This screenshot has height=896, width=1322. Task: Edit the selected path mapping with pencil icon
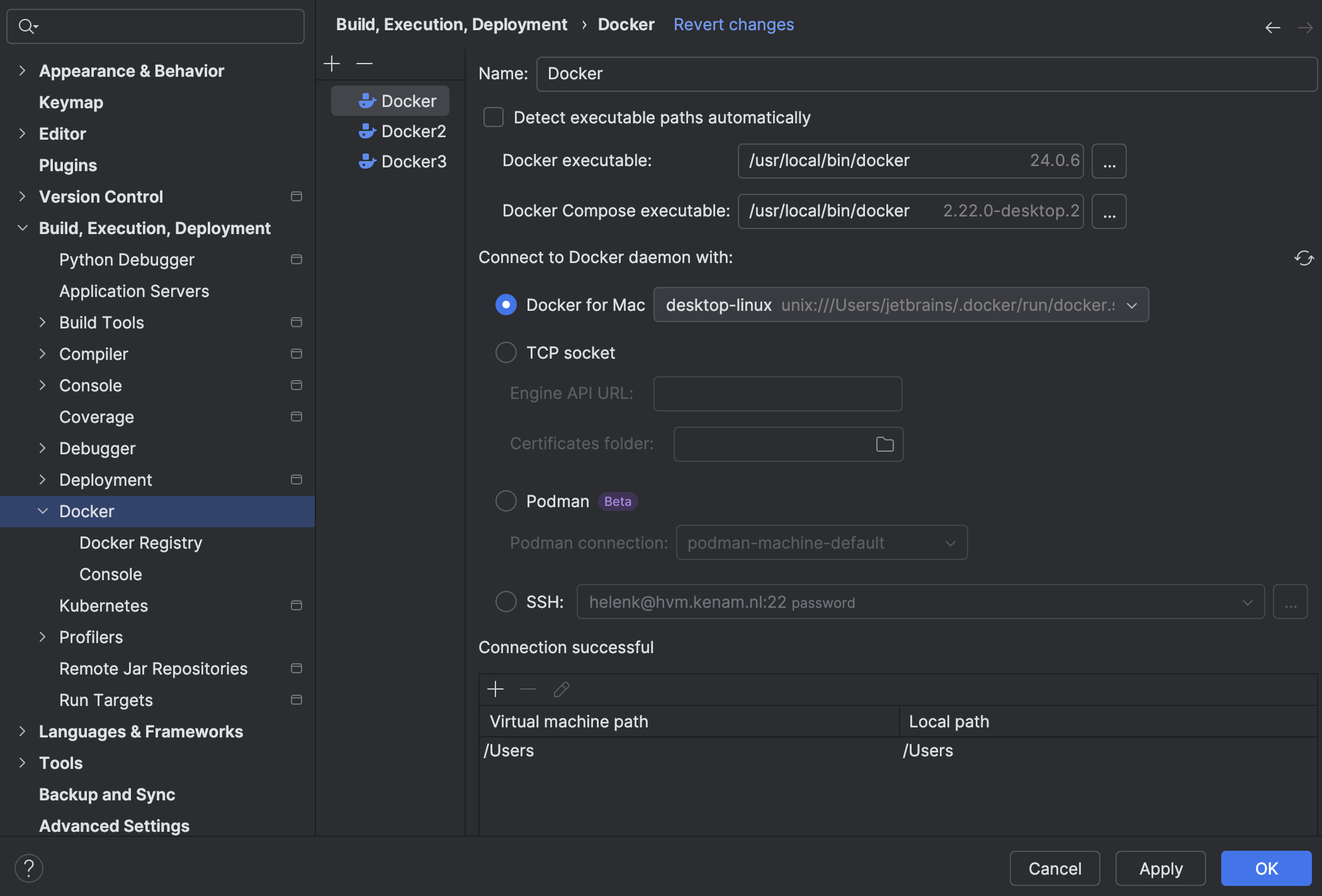pos(560,689)
